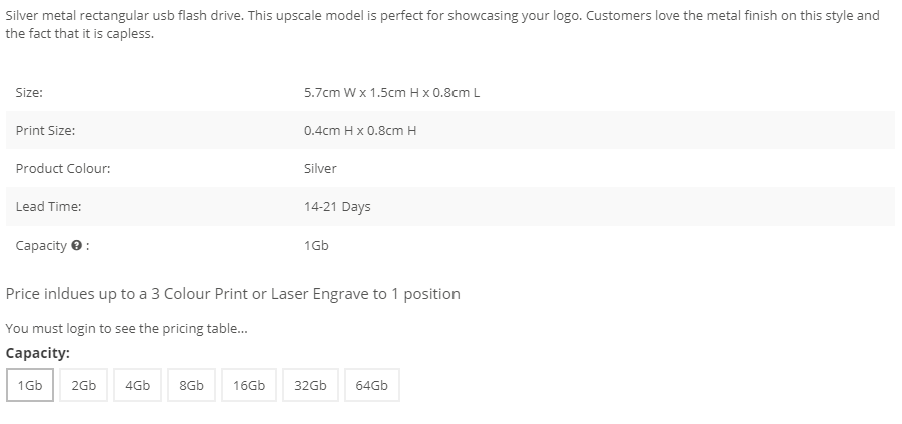Pick the 8Gb capacity option
This screenshot has width=902, height=424.
click(192, 385)
